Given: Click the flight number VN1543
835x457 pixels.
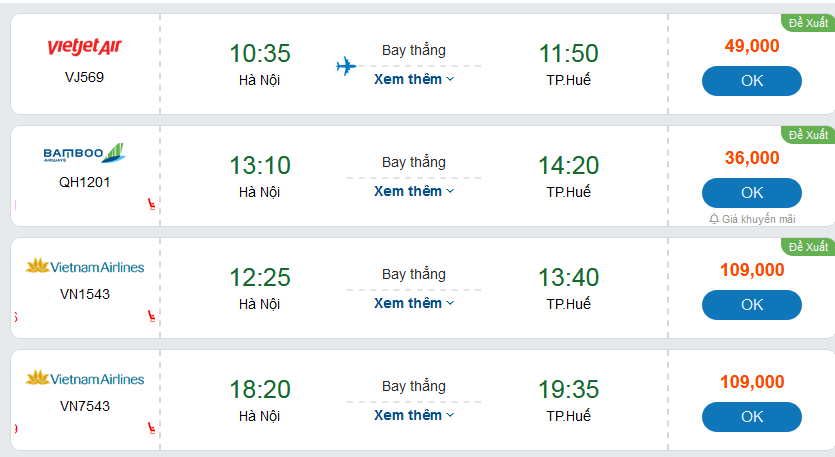Looking at the screenshot, I should pyautogui.click(x=85, y=294).
